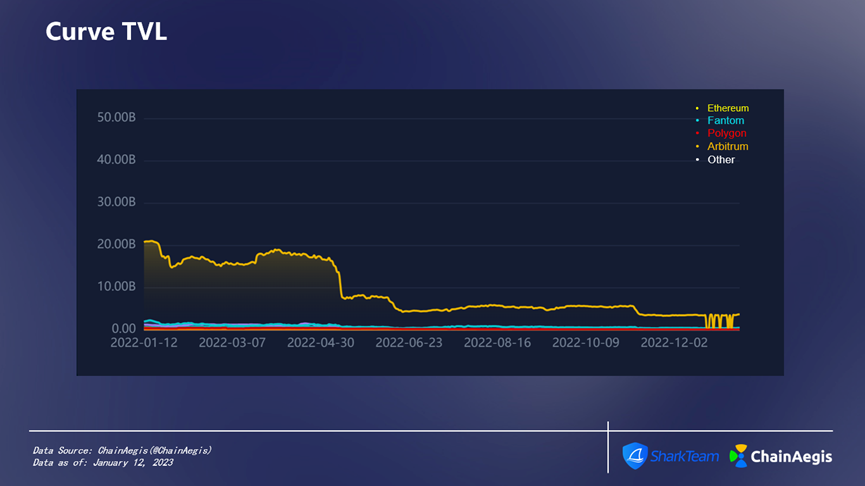Click the 2022-06-23 date label
The width and height of the screenshot is (865, 486).
tap(409, 343)
